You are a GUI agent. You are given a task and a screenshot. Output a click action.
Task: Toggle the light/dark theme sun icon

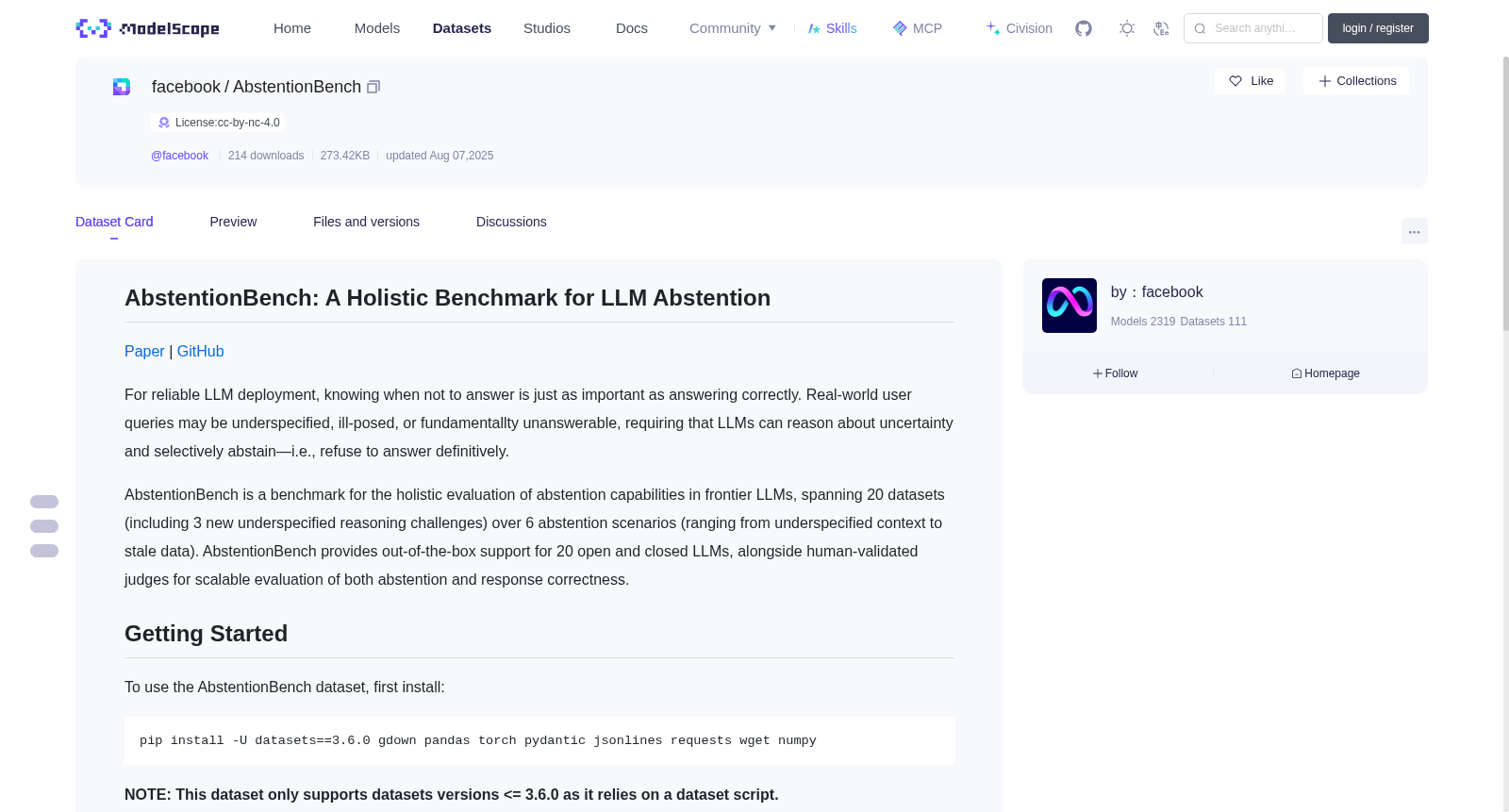tap(1127, 28)
